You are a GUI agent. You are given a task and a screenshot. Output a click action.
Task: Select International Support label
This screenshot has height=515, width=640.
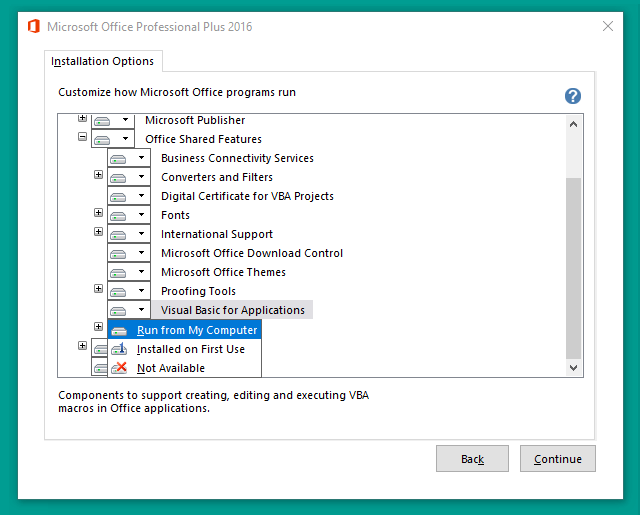pyautogui.click(x=217, y=234)
